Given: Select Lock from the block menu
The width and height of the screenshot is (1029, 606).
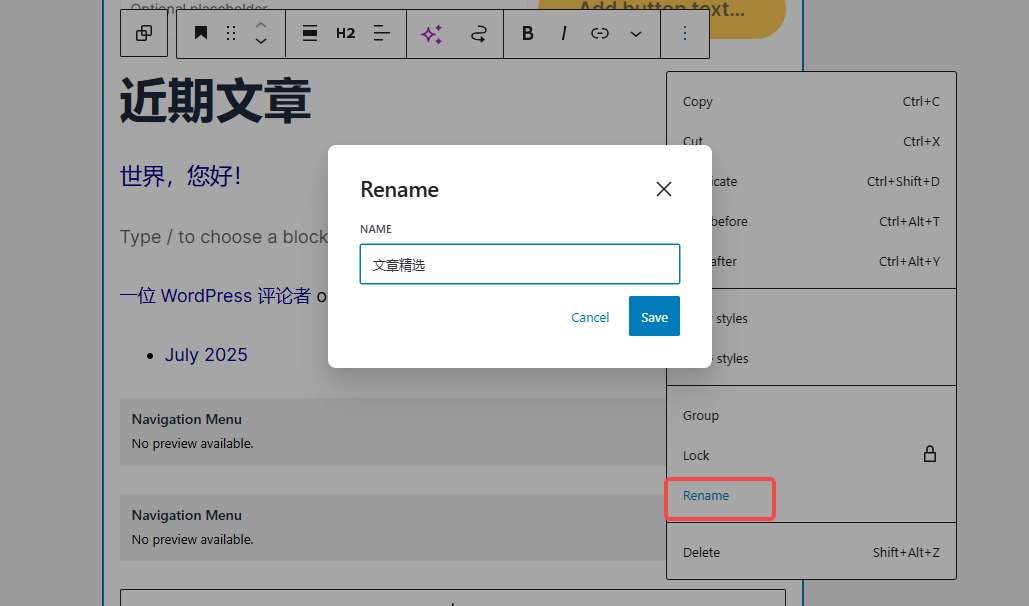Looking at the screenshot, I should 696,455.
